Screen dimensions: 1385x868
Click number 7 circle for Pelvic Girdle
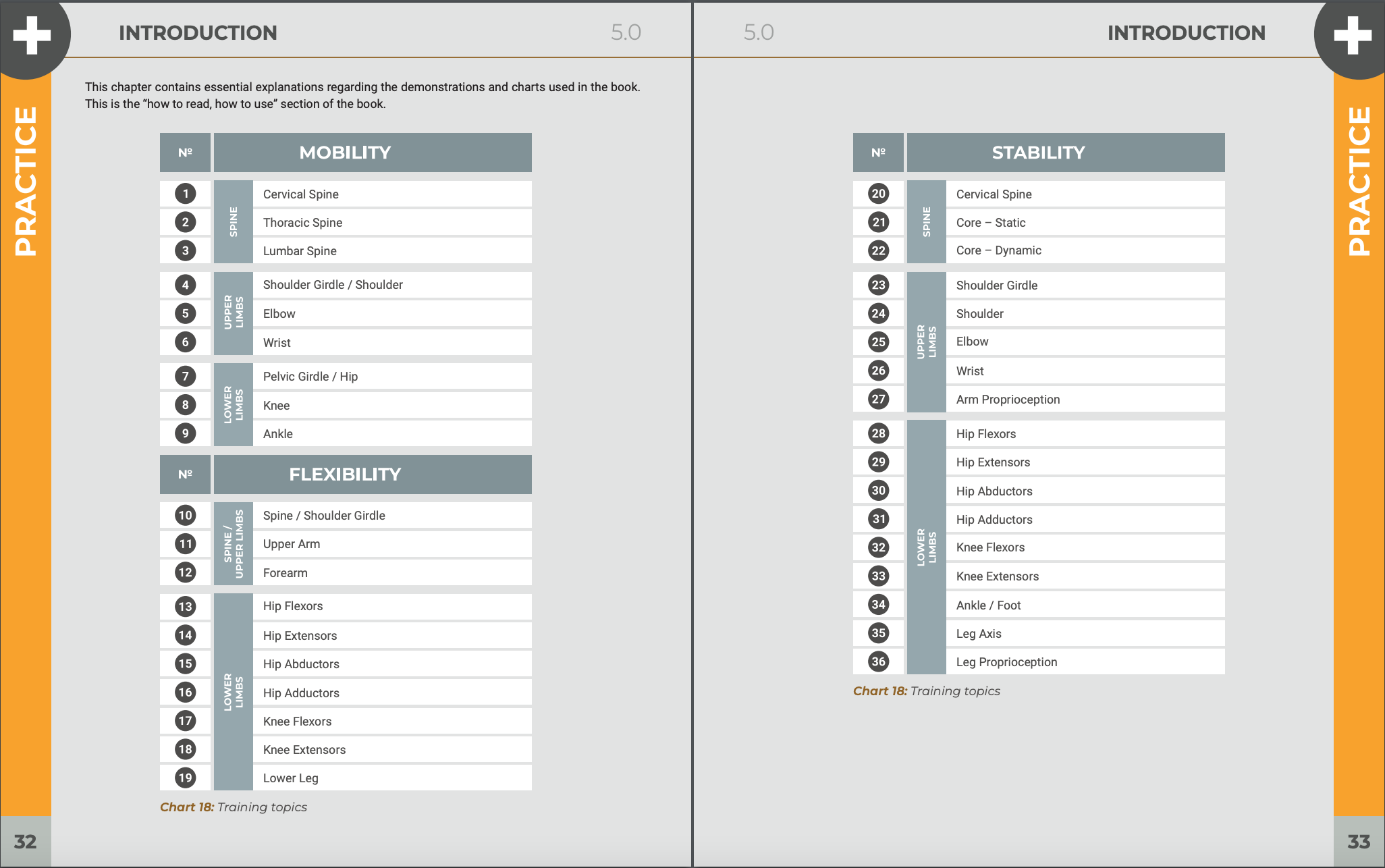click(x=186, y=376)
